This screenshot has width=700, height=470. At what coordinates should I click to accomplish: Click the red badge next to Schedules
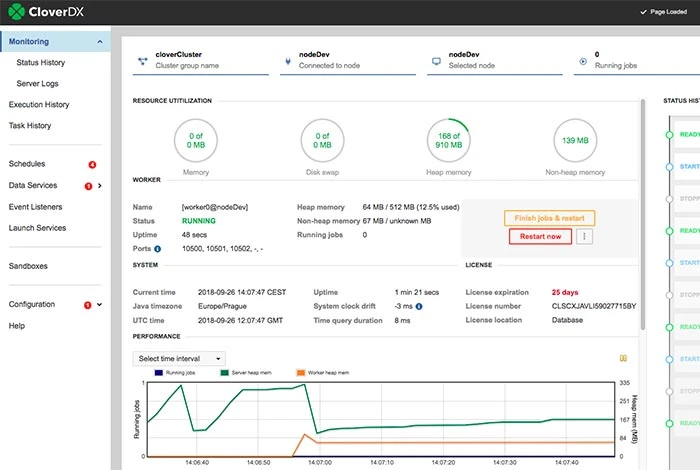point(92,164)
